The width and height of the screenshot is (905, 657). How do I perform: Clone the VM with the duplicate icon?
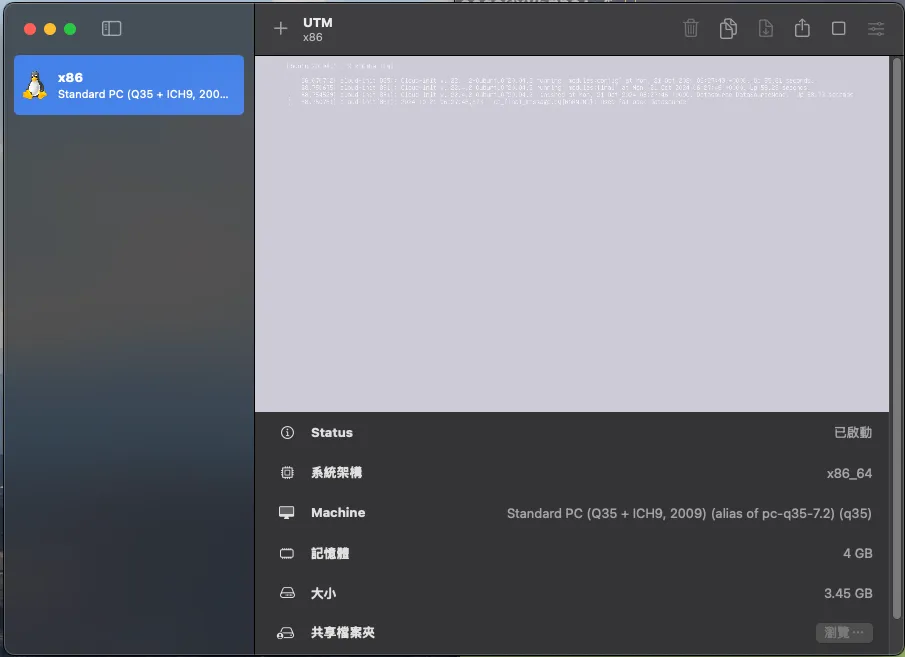pos(728,29)
